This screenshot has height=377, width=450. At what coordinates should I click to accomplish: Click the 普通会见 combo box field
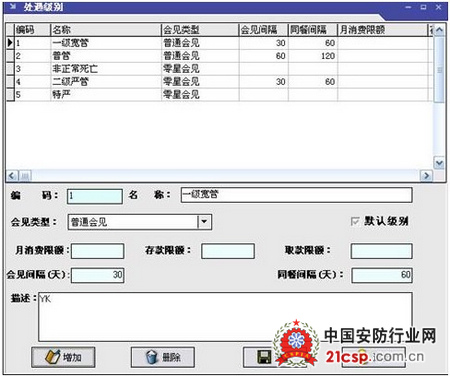tap(140, 222)
